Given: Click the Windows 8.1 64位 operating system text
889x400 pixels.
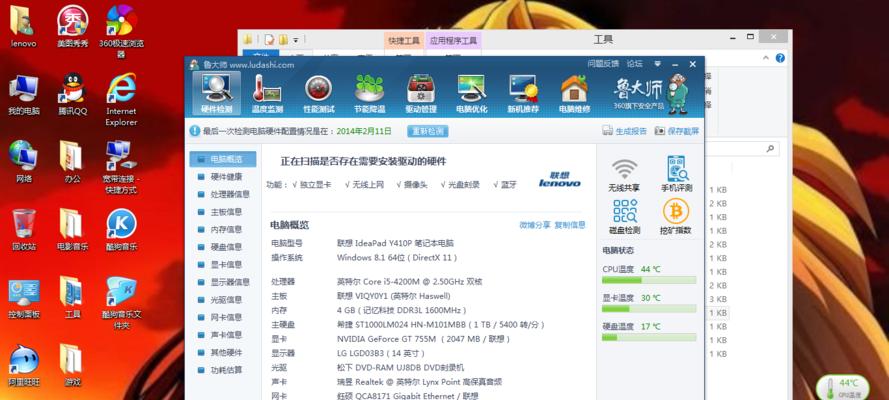Looking at the screenshot, I should pos(397,258).
